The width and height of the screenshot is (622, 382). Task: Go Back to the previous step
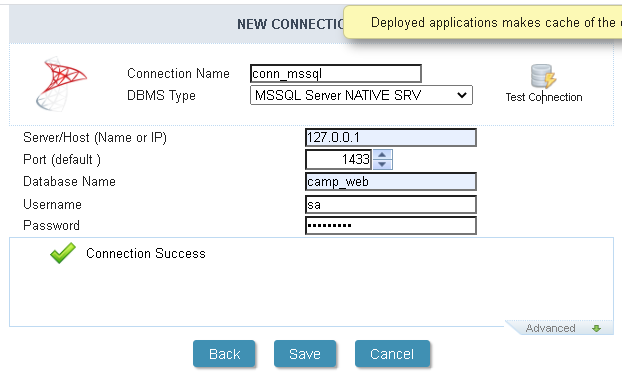coord(224,354)
